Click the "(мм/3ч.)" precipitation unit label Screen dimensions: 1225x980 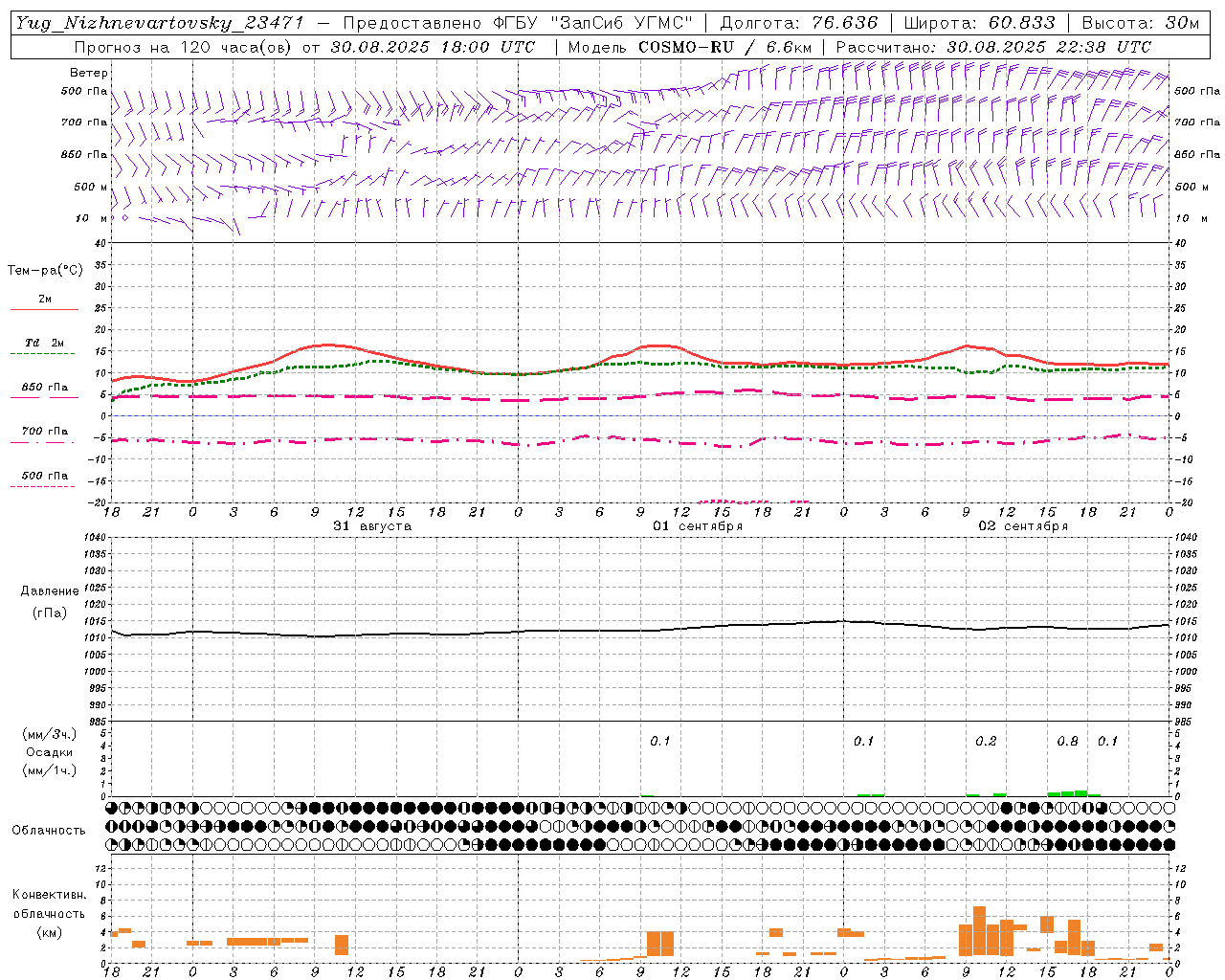click(49, 734)
